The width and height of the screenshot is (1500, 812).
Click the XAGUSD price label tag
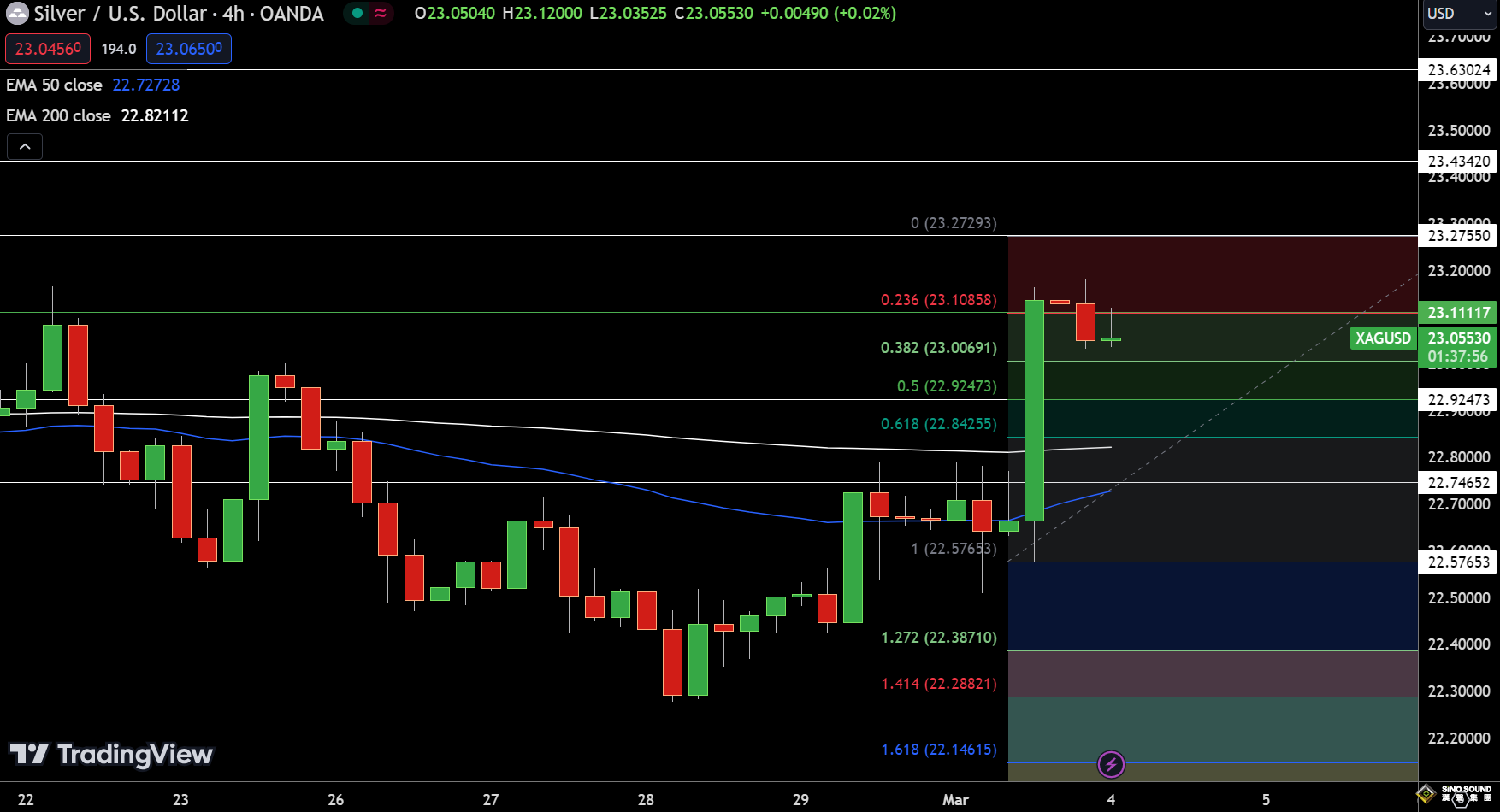tap(1382, 338)
